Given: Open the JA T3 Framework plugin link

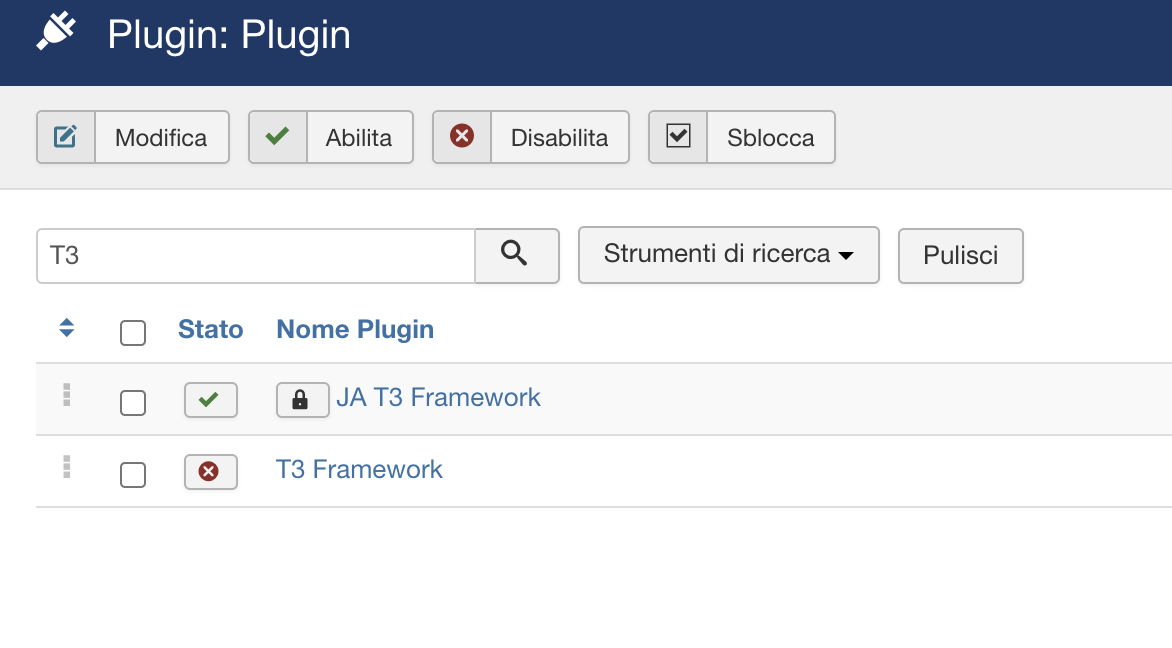Looking at the screenshot, I should tap(438, 398).
